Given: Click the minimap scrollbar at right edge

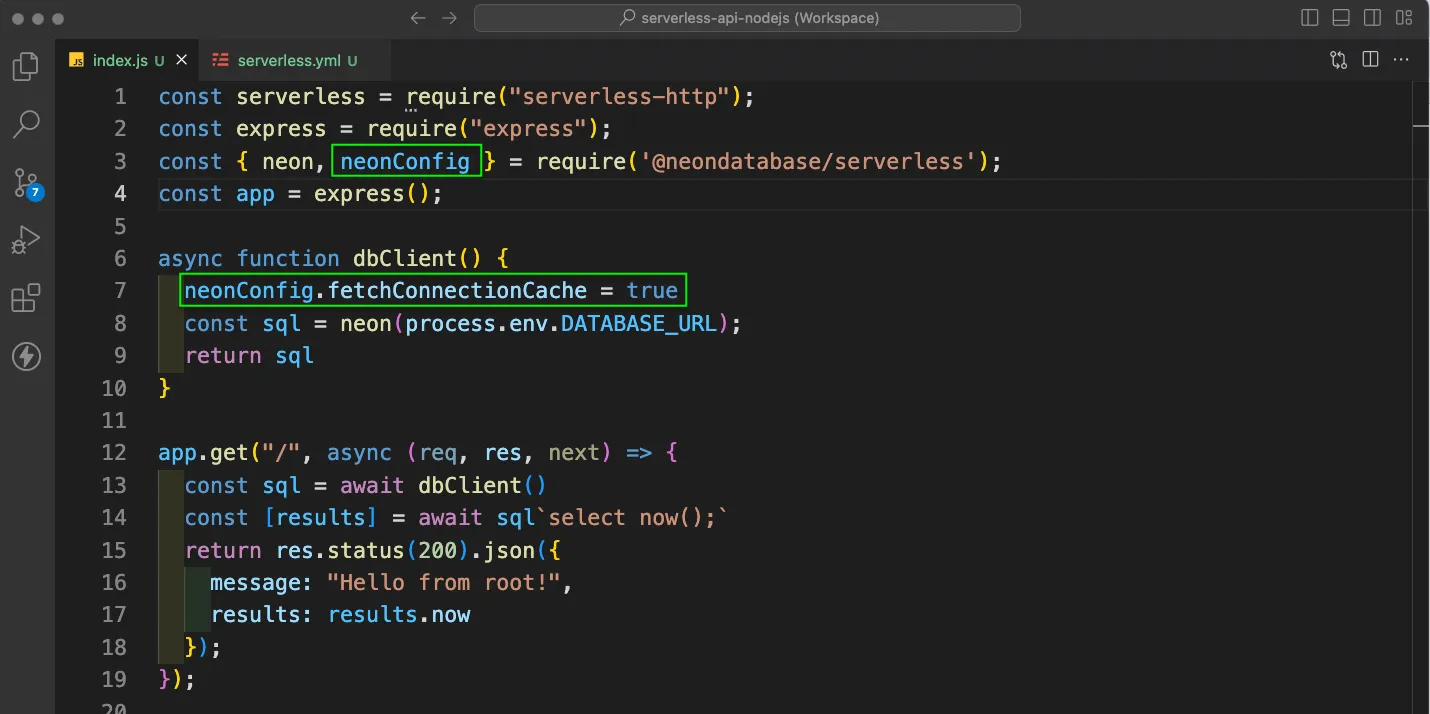Looking at the screenshot, I should [x=1421, y=397].
